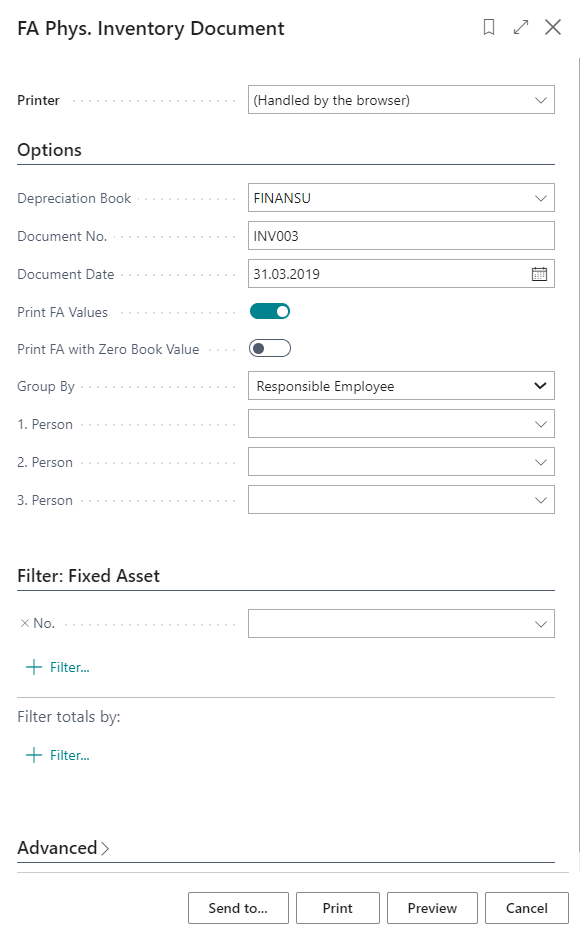Open the calendar picker for Document Date
Screen dimensions: 580x936
pos(539,274)
